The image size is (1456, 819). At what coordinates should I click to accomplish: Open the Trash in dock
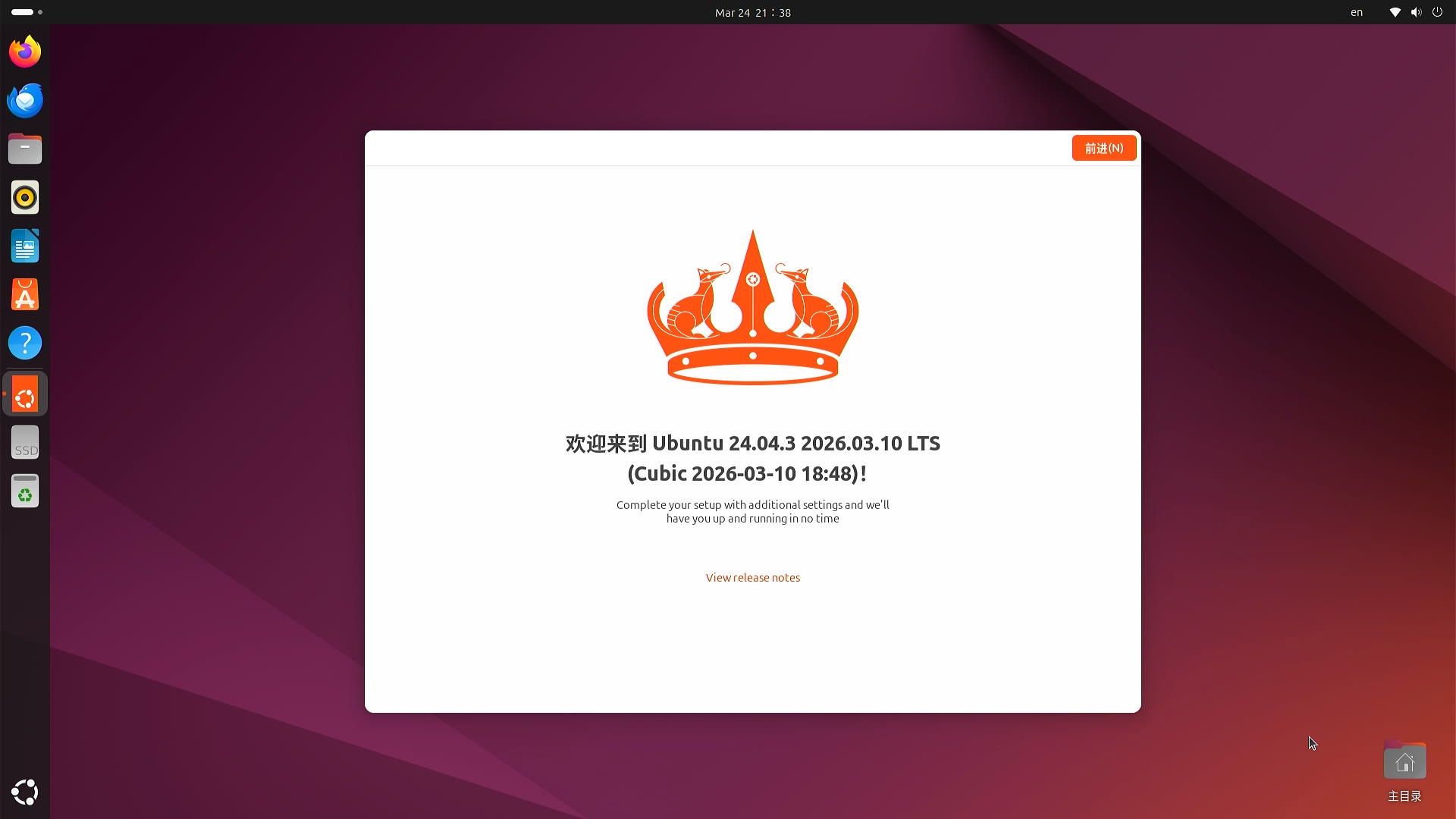point(25,491)
